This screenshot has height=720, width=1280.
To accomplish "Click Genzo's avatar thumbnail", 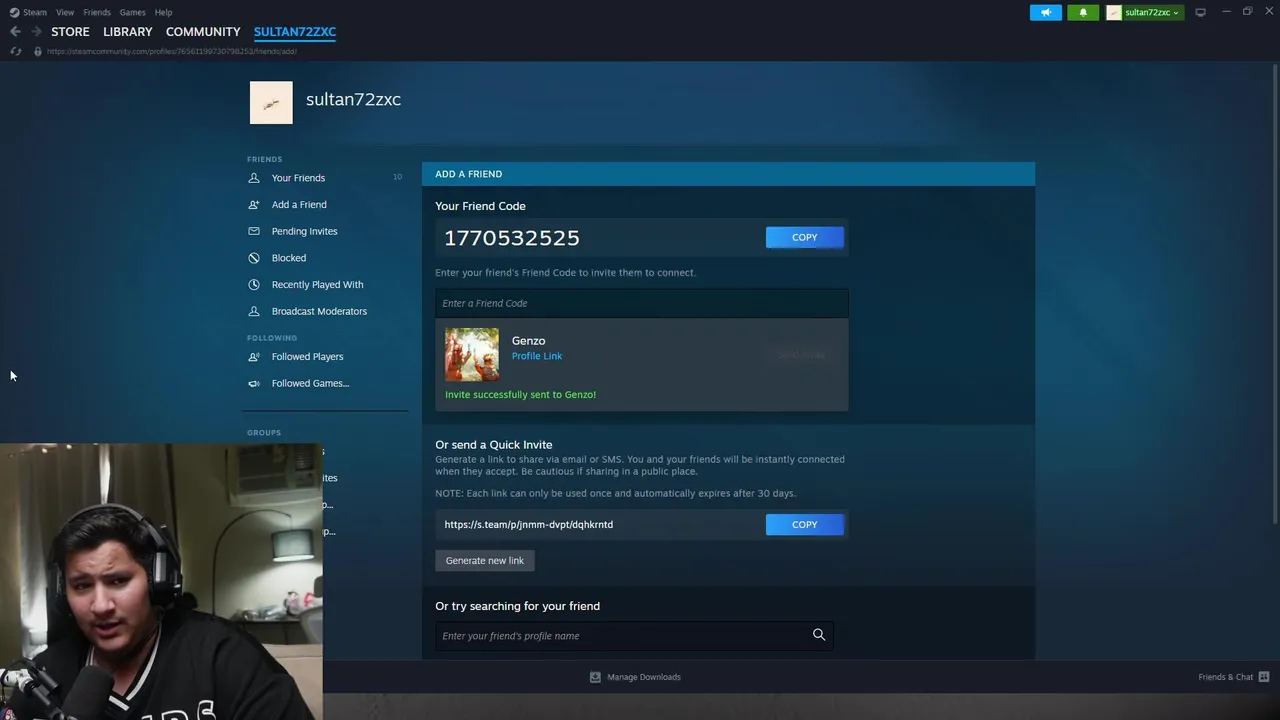I will [x=472, y=354].
